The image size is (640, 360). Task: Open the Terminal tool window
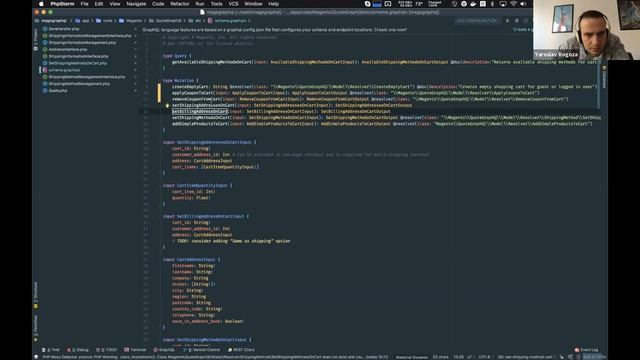point(135,350)
